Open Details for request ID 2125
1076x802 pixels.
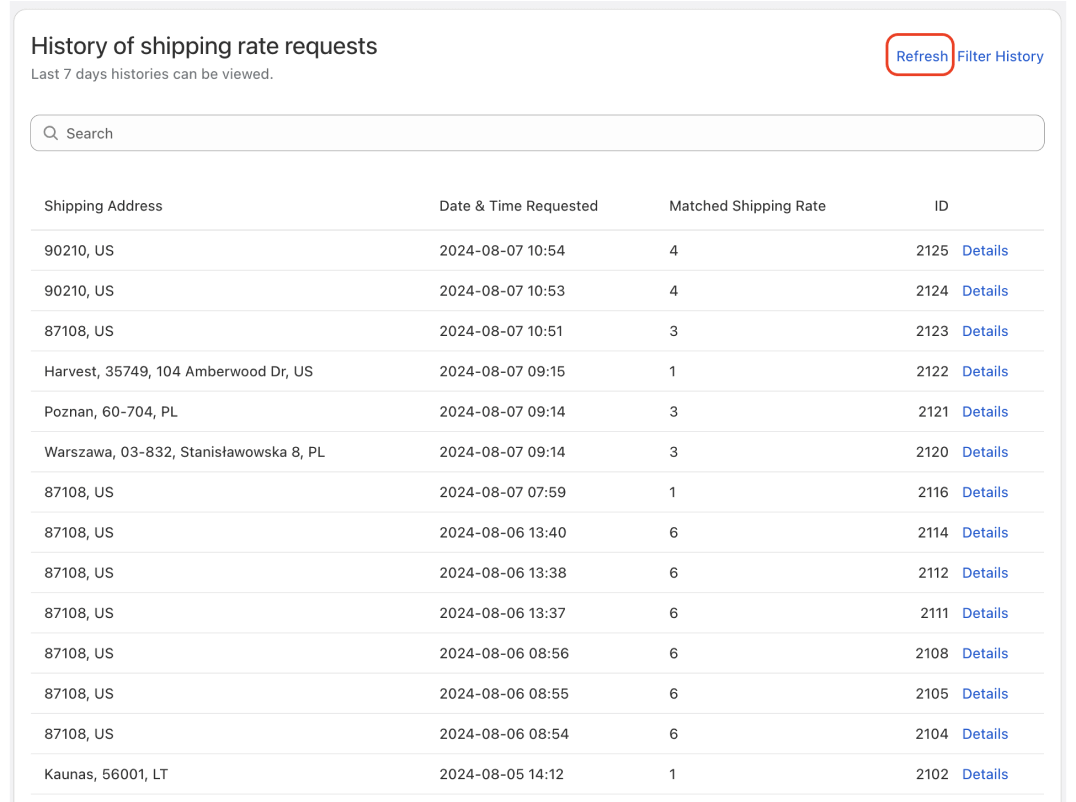(985, 250)
